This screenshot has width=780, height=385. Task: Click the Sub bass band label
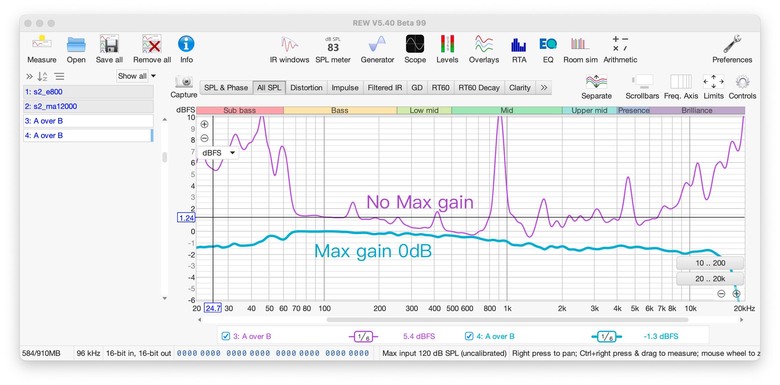(x=240, y=110)
